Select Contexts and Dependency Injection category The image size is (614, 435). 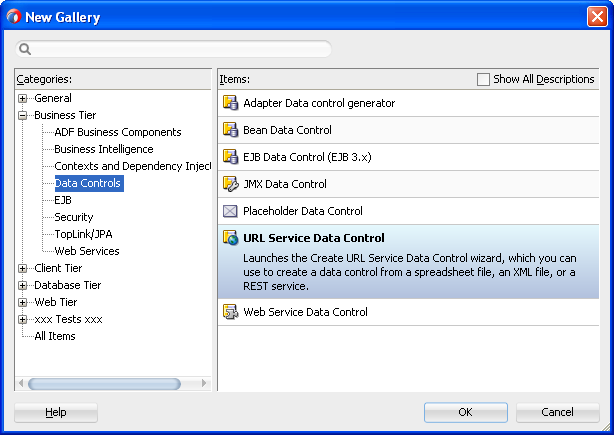tap(132, 166)
